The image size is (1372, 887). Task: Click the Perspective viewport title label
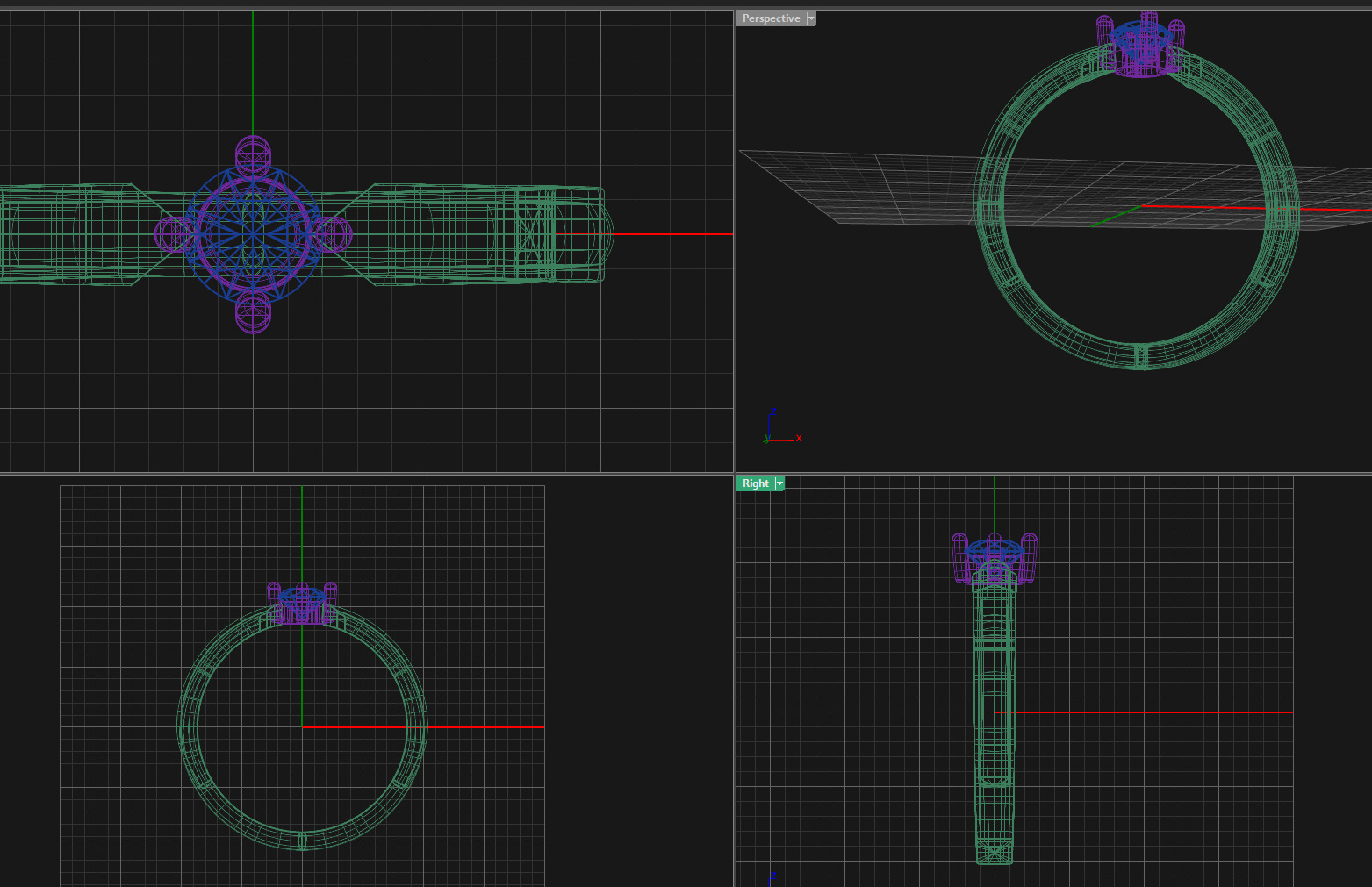point(771,18)
